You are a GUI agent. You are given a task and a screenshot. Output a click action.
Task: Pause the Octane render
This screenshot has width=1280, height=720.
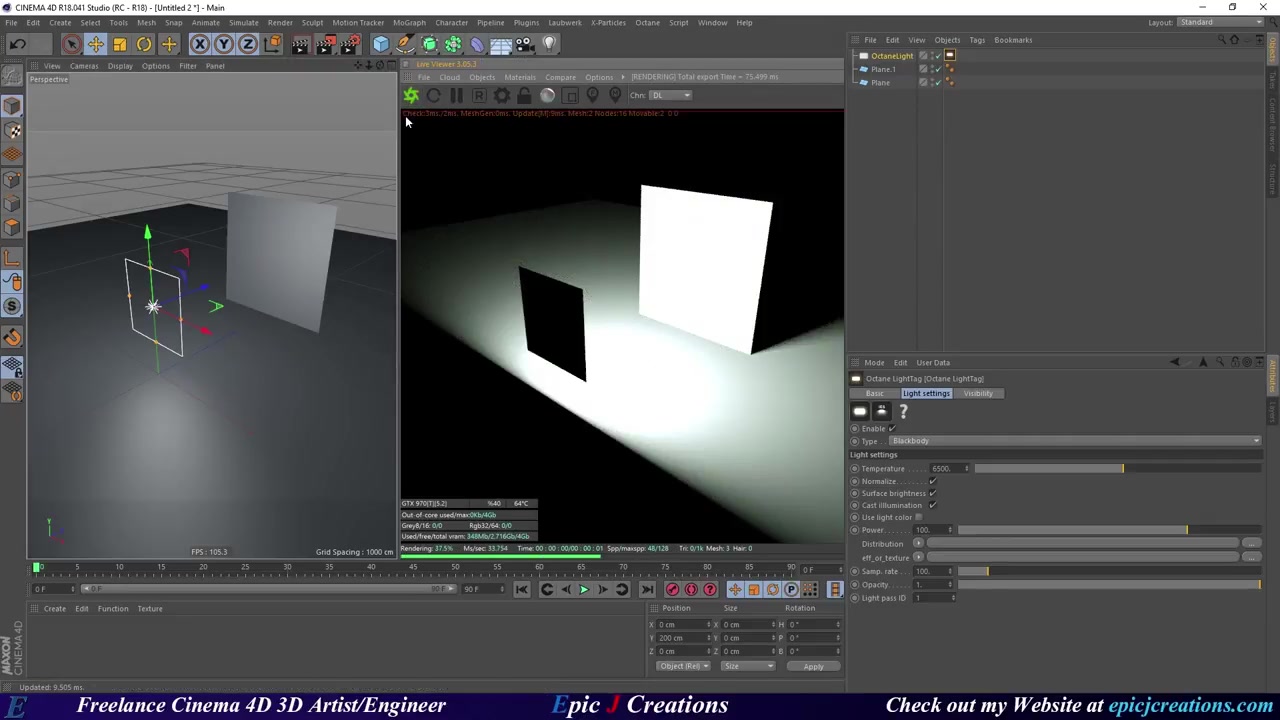pos(456,95)
